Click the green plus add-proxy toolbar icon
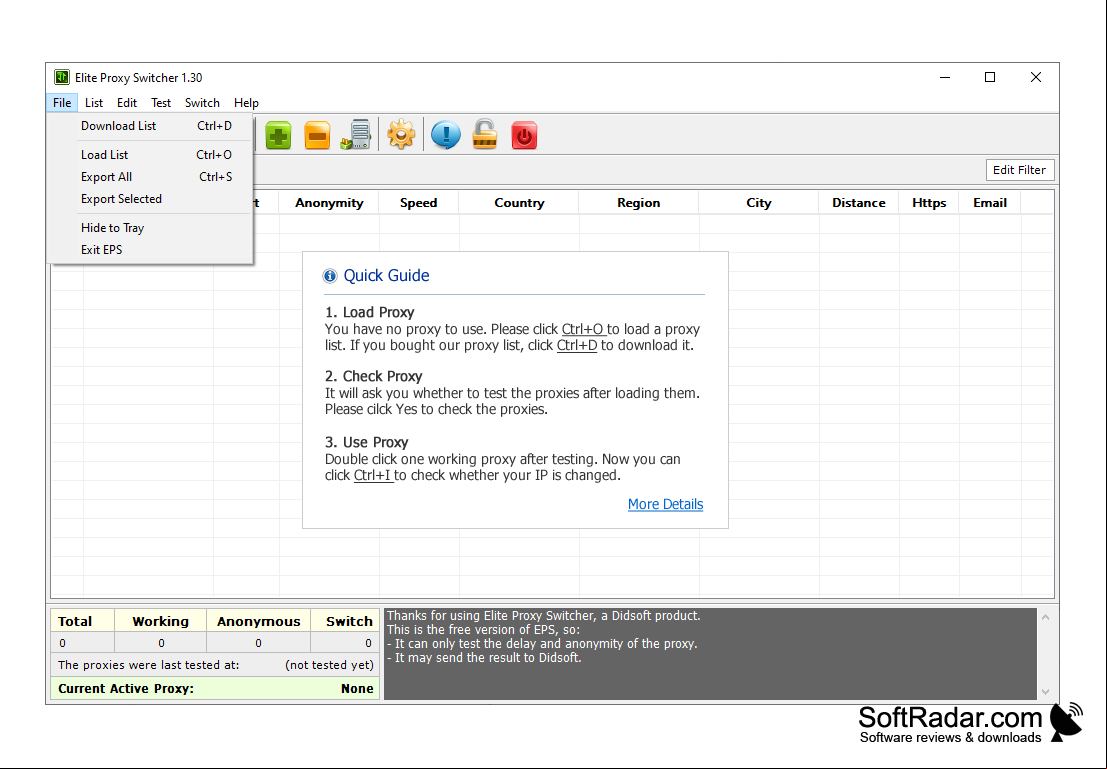Image resolution: width=1107 pixels, height=769 pixels. [x=278, y=135]
